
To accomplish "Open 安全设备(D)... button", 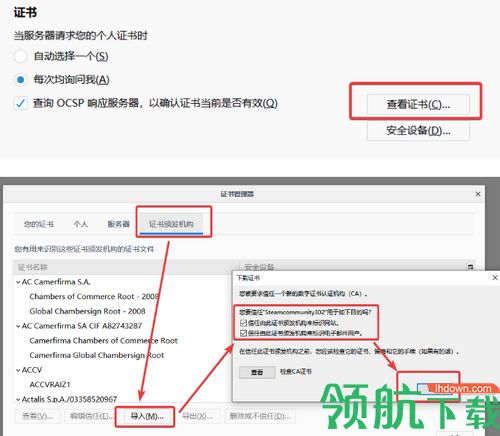I will (x=418, y=130).
